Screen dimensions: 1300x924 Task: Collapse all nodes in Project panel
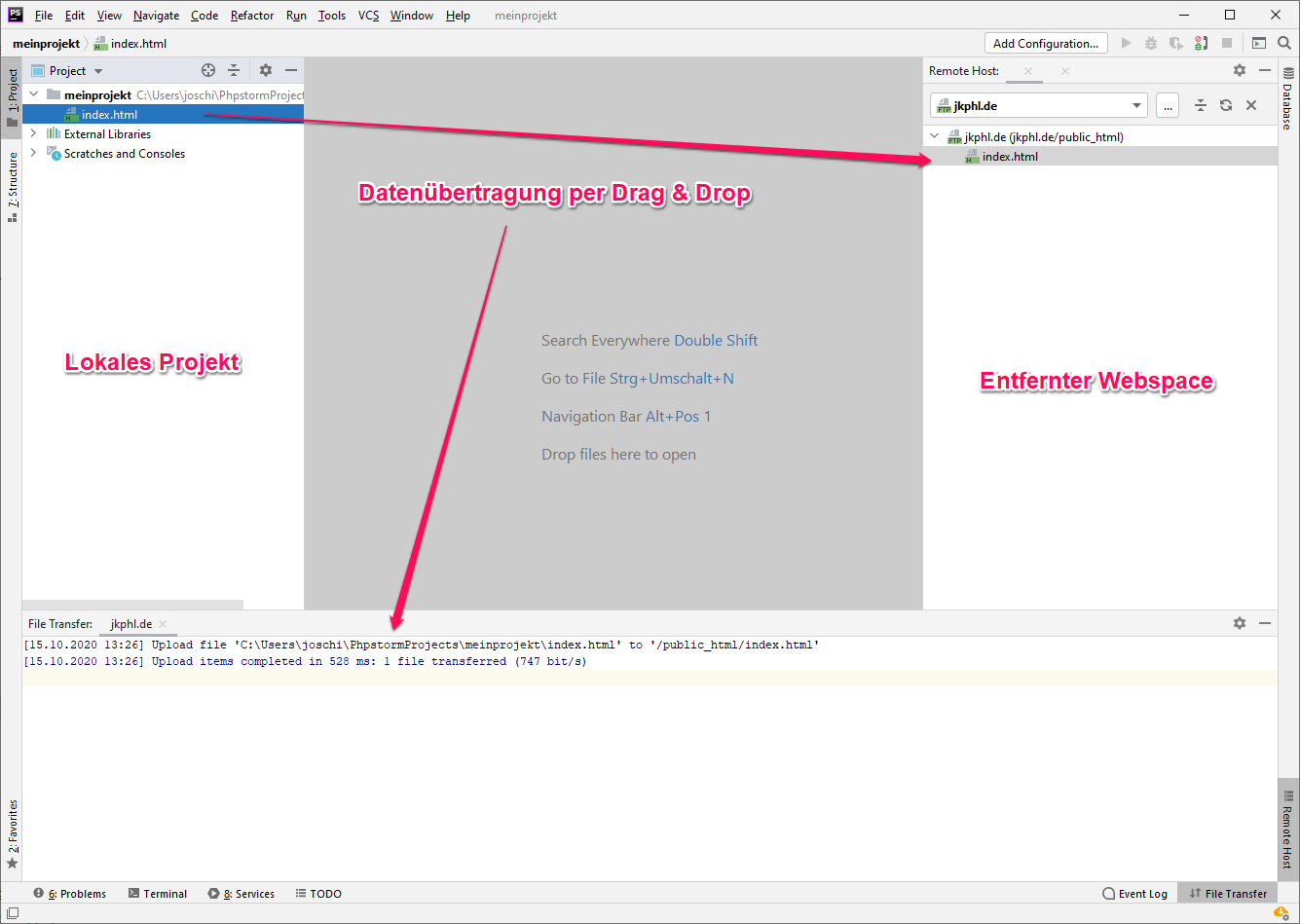tap(234, 70)
